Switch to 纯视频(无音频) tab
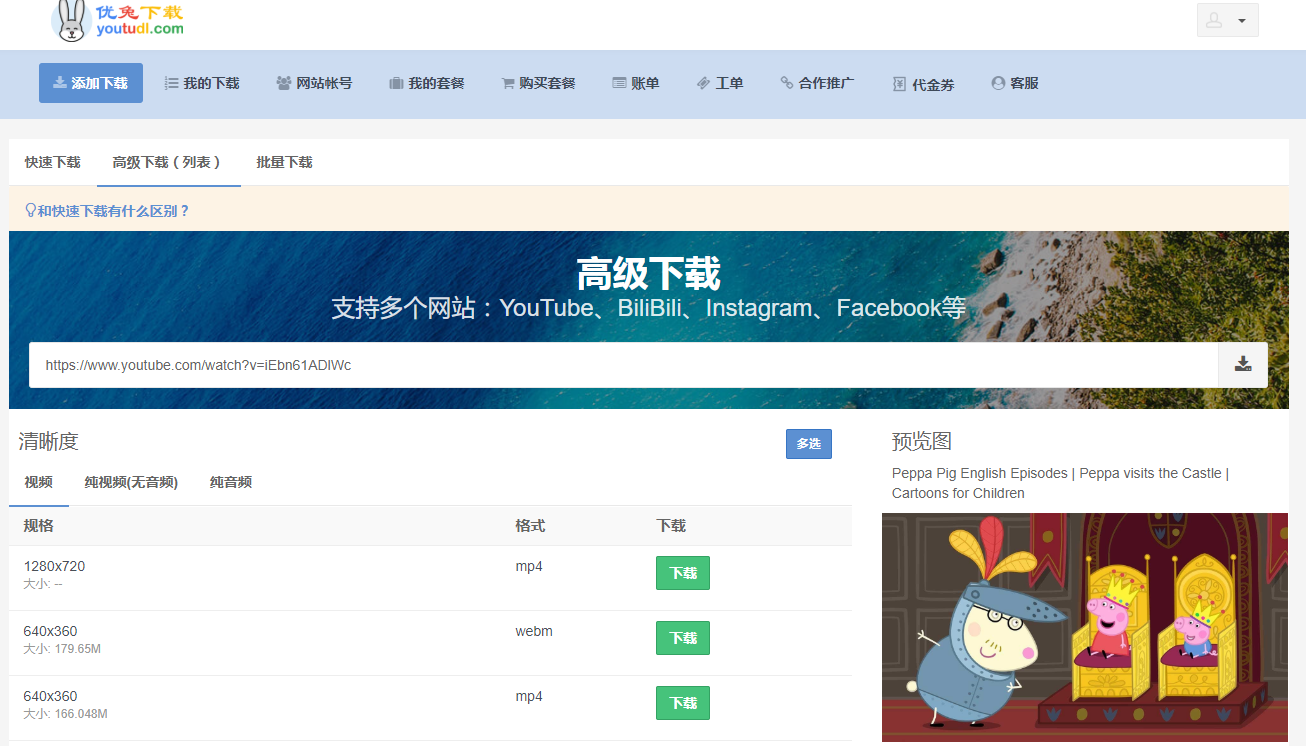 (131, 482)
